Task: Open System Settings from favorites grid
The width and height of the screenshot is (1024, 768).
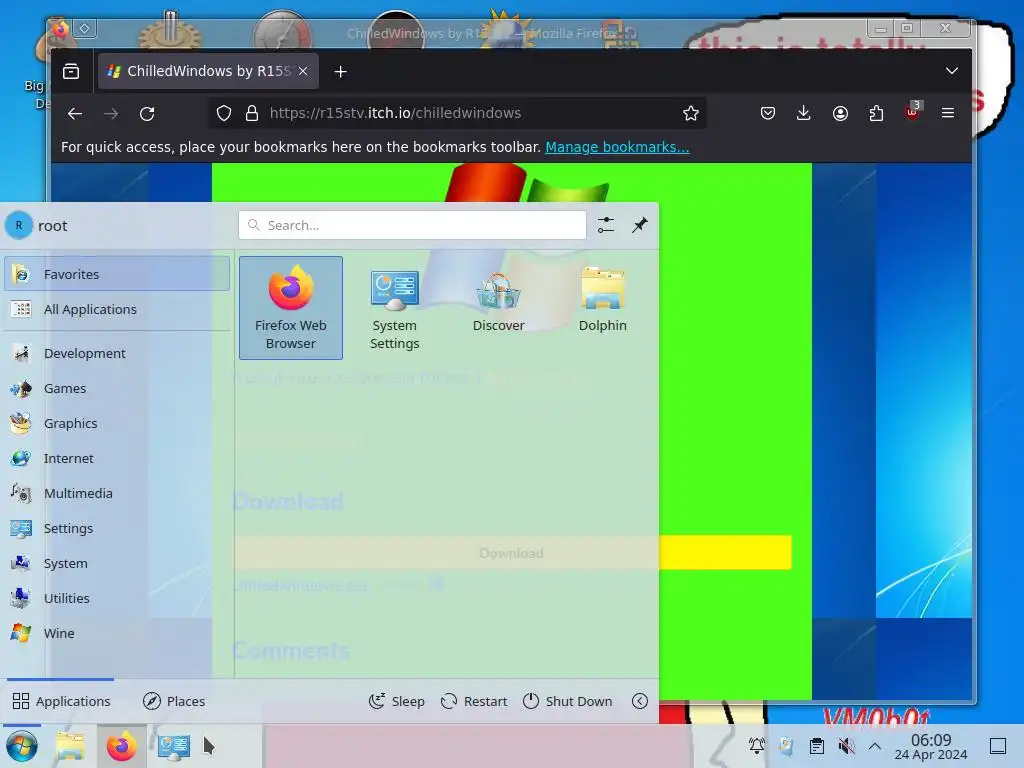Action: 394,308
